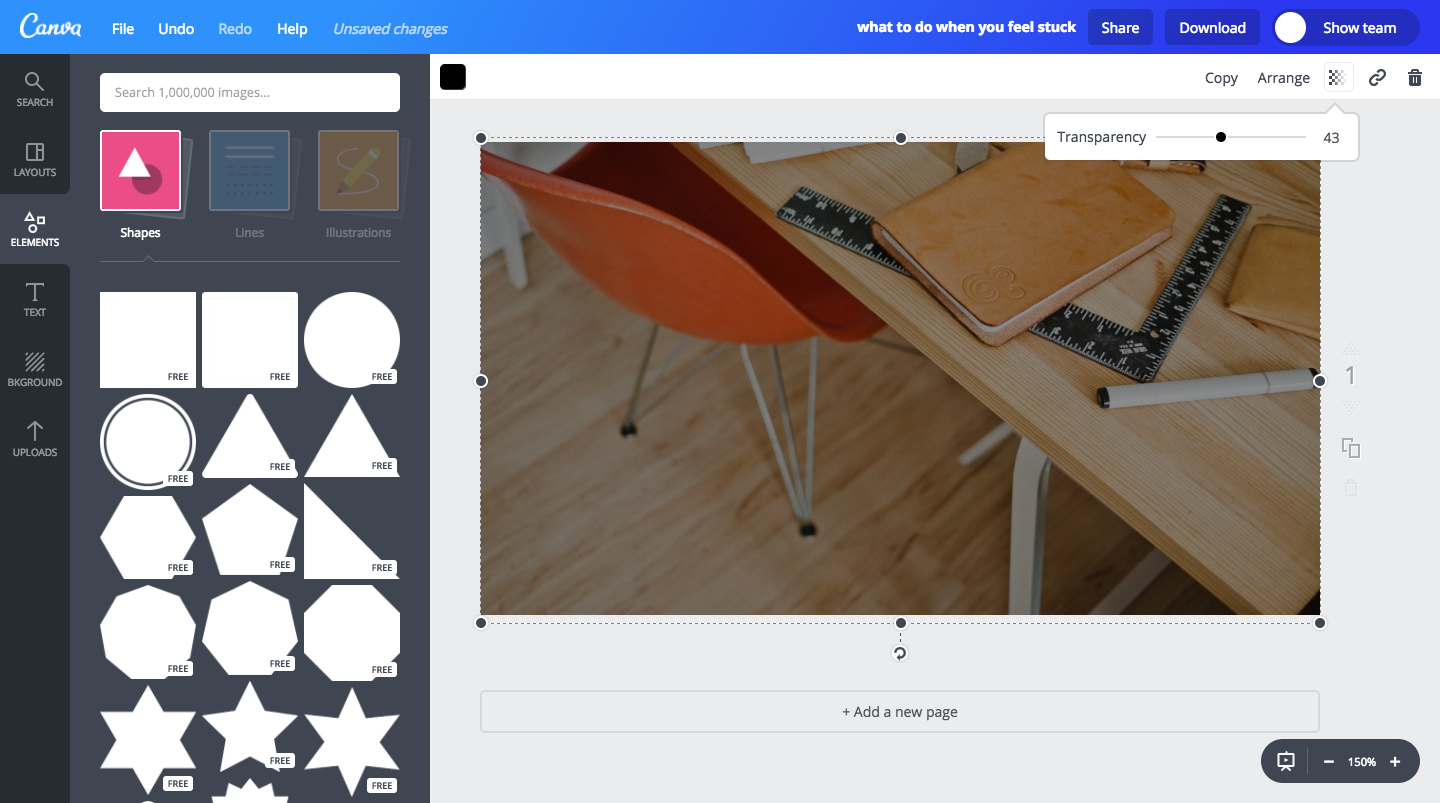The width and height of the screenshot is (1440, 803).
Task: Click the transparency checkerboard icon
Action: [x=1338, y=77]
